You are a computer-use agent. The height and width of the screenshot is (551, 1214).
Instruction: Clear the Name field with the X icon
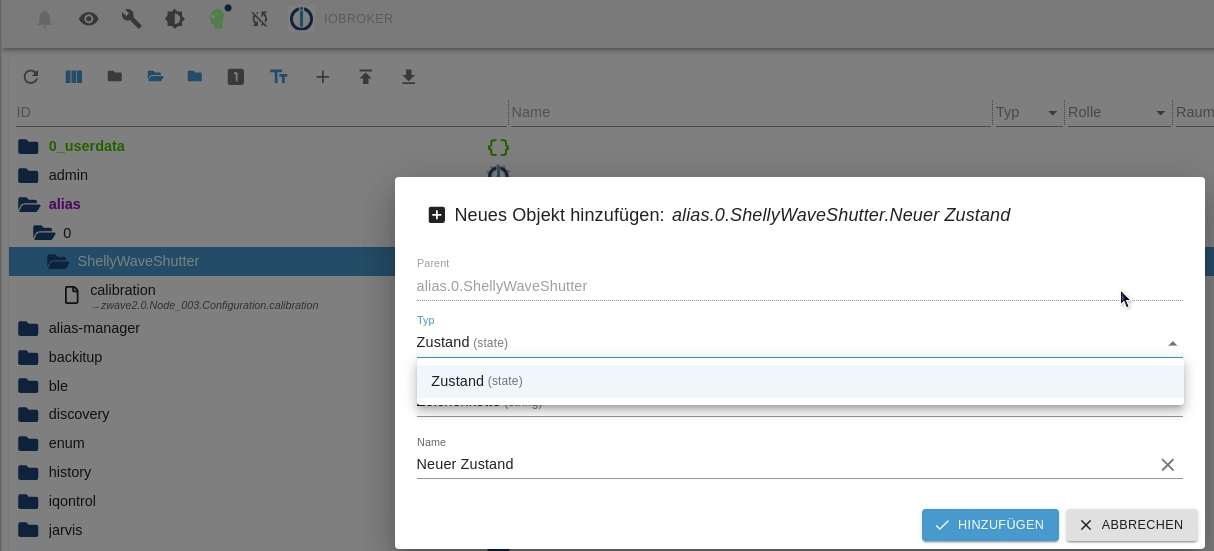[x=1167, y=465]
